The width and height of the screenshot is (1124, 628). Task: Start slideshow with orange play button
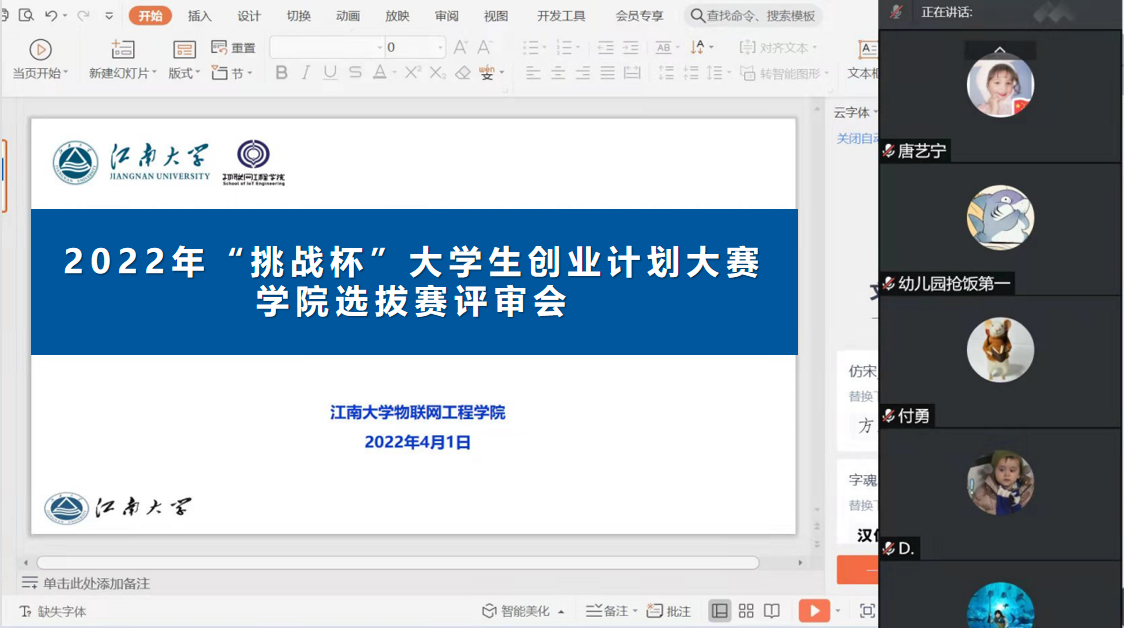pyautogui.click(x=814, y=610)
